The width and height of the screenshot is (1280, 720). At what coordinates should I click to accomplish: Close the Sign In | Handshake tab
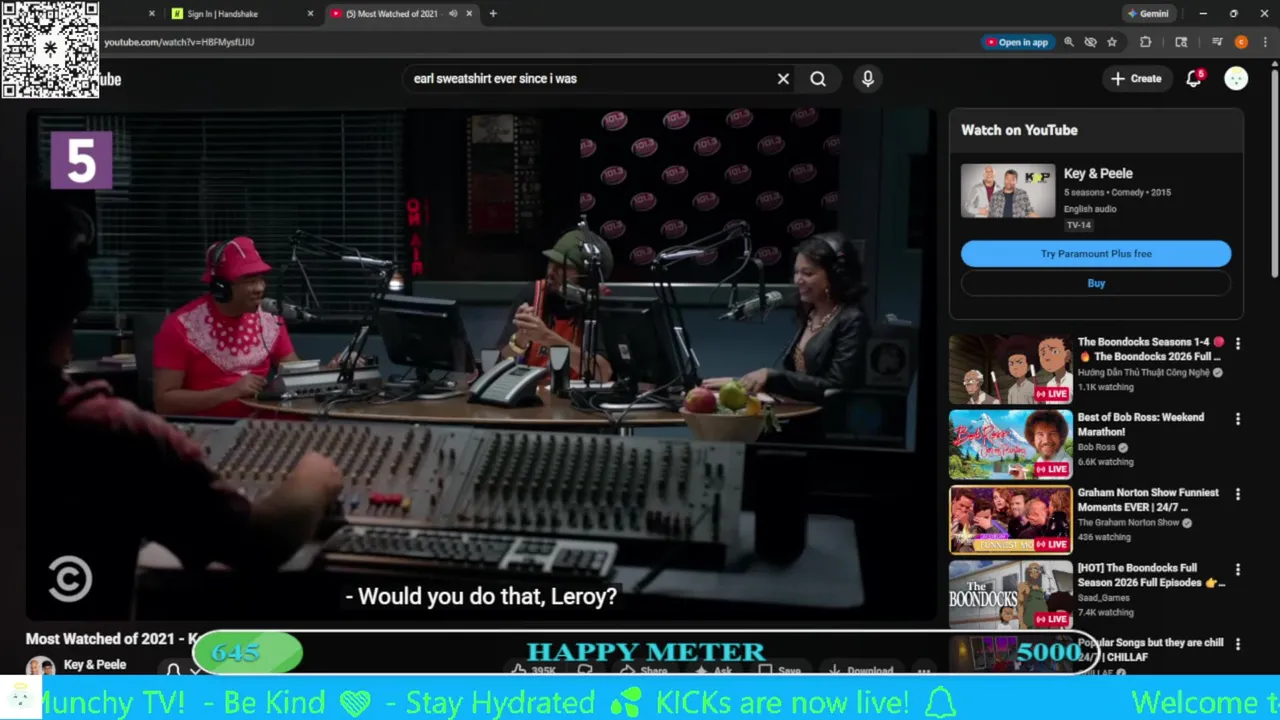310,14
